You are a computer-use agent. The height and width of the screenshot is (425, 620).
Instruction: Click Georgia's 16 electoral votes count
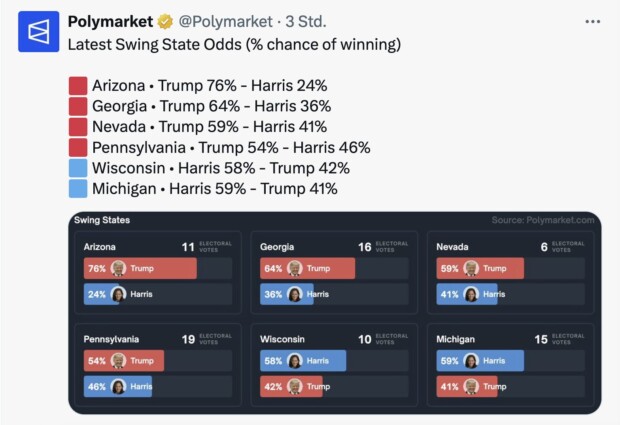point(365,247)
